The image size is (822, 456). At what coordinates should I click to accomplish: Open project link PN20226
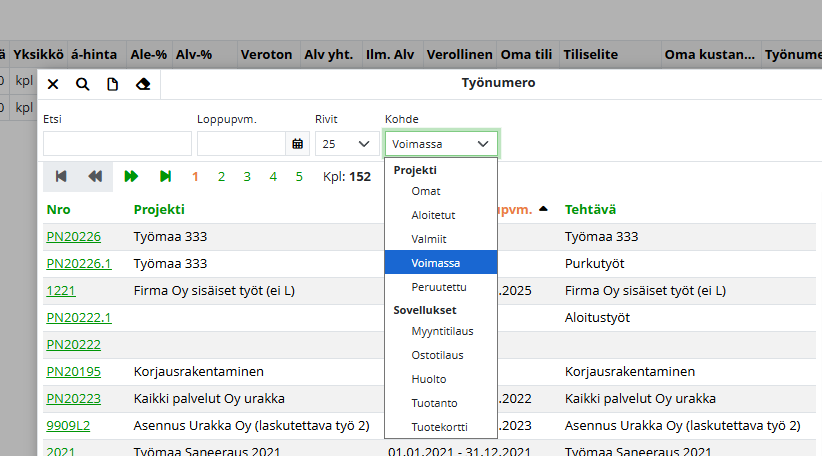coord(73,237)
